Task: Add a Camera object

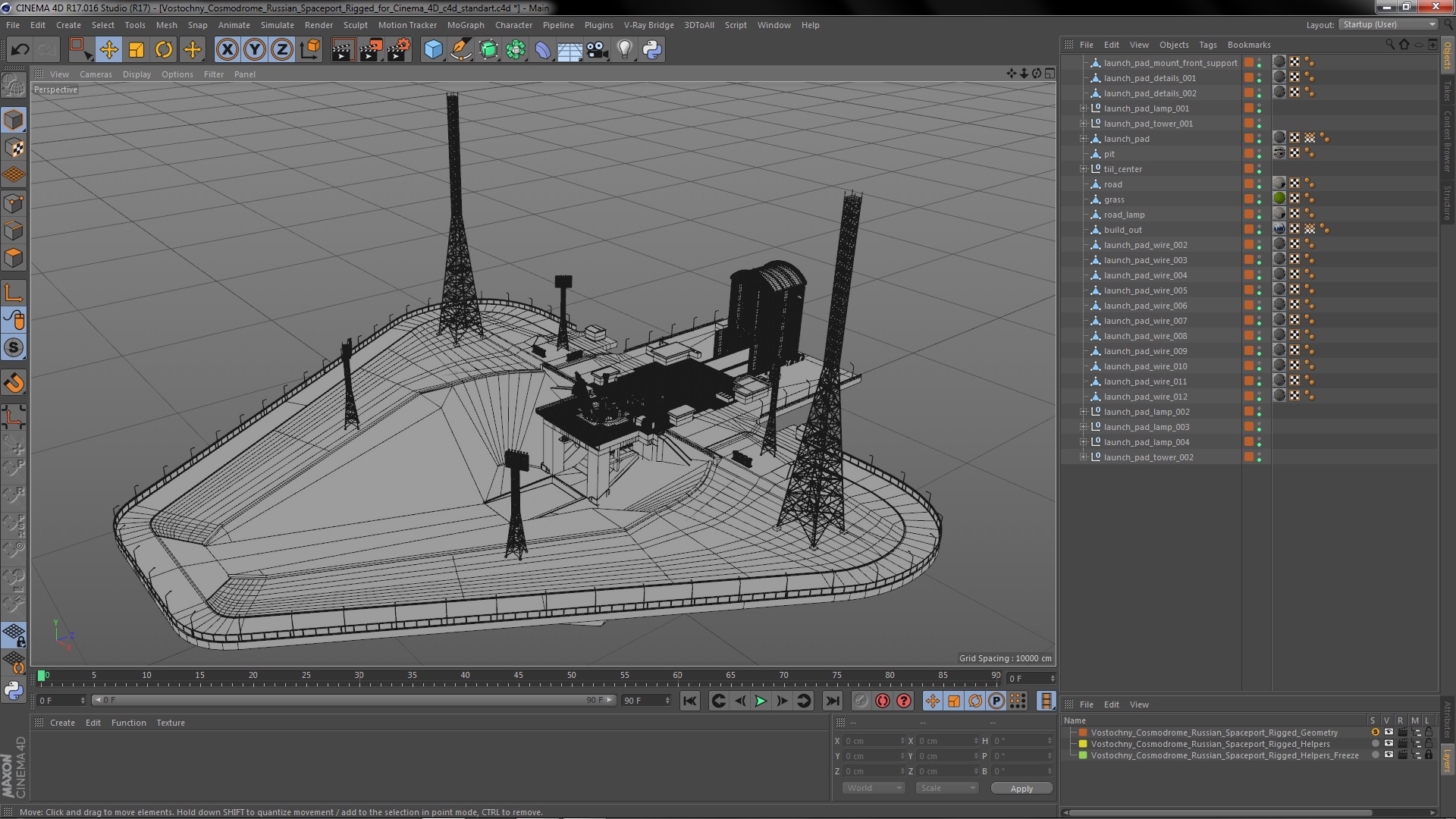Action: point(597,50)
